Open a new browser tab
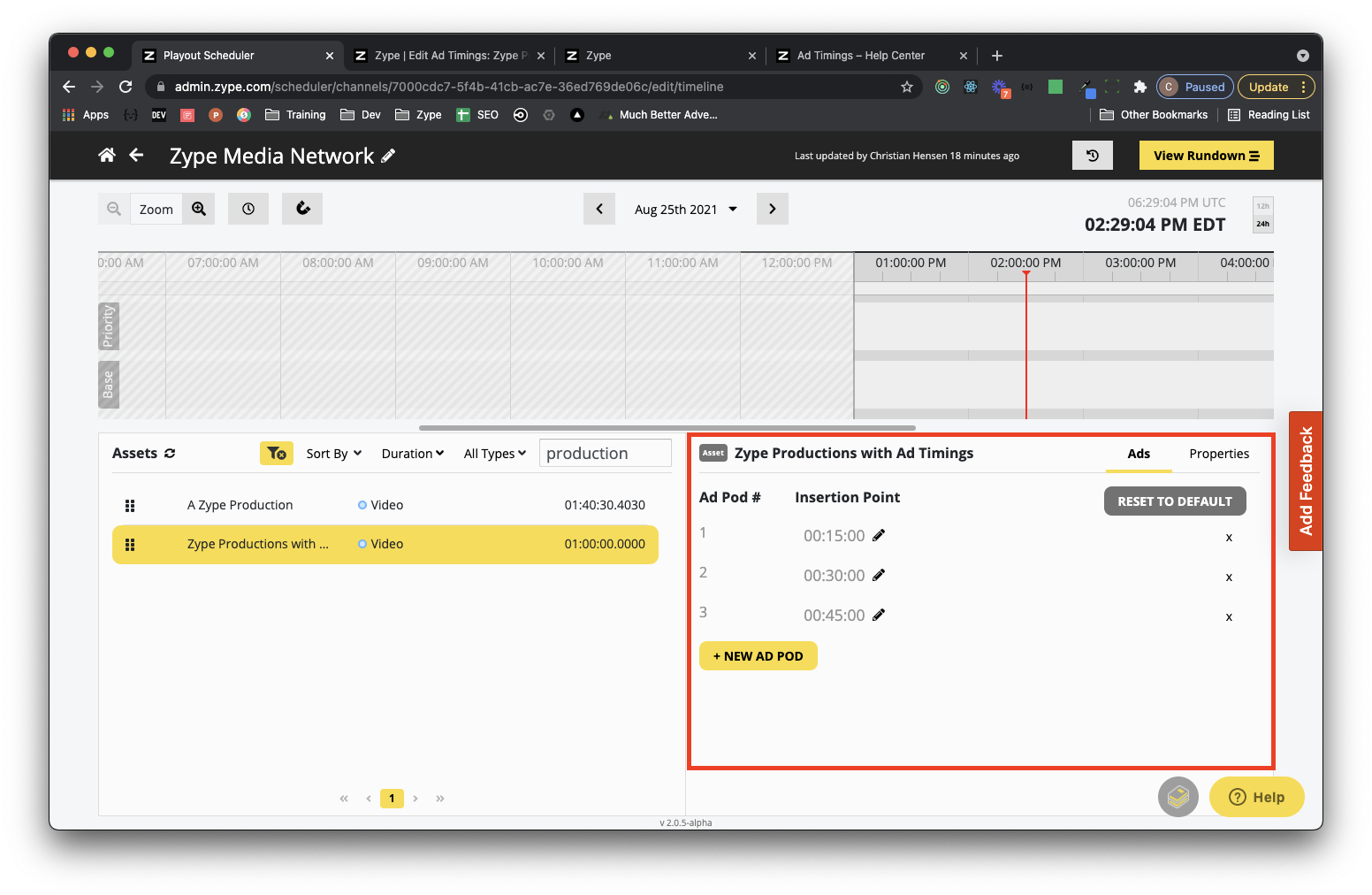 (997, 55)
